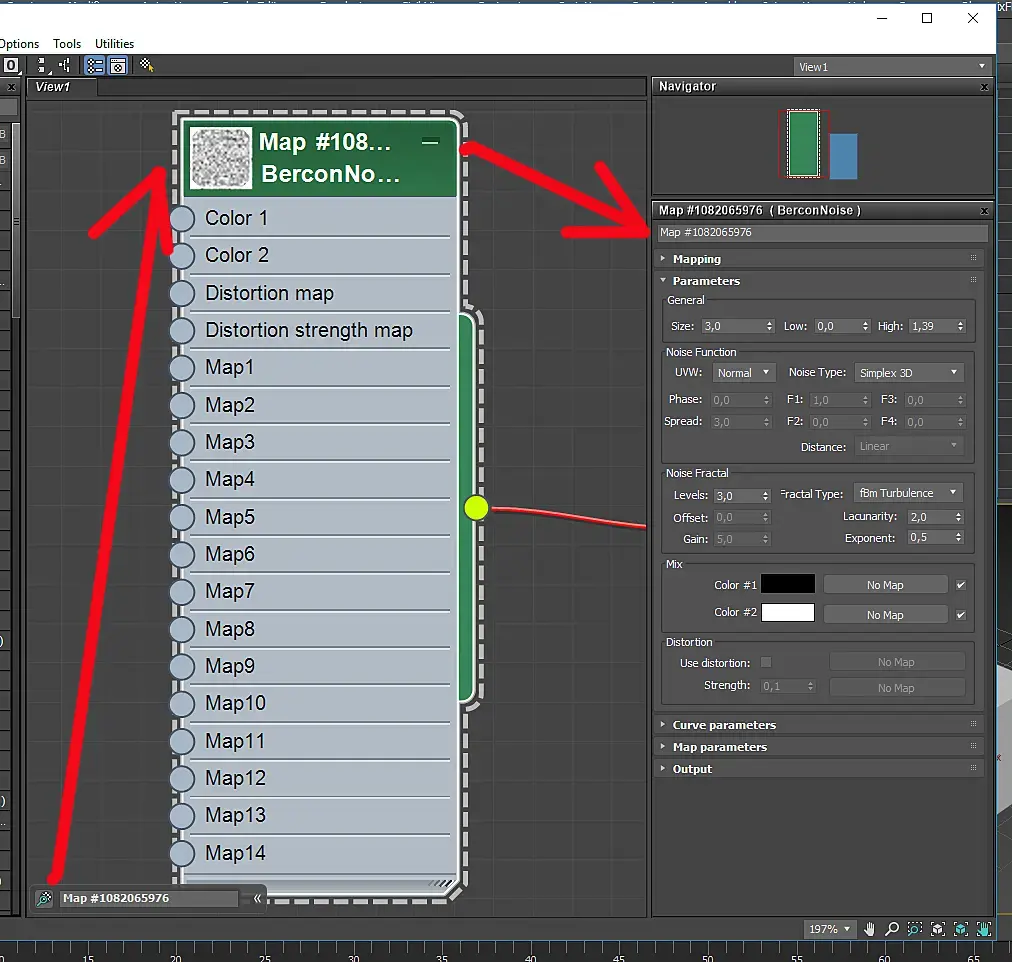Click the Lay Out All icon
This screenshot has height=962, width=1012.
41,65
